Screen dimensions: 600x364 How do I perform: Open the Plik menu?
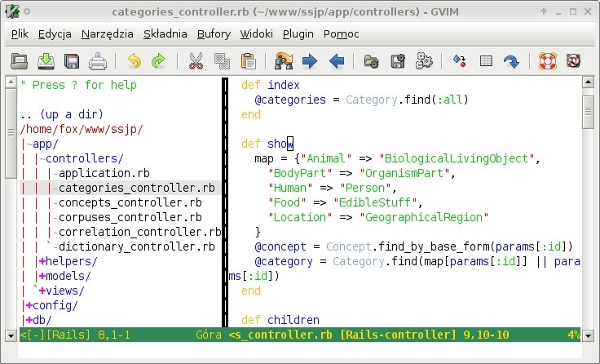20,34
